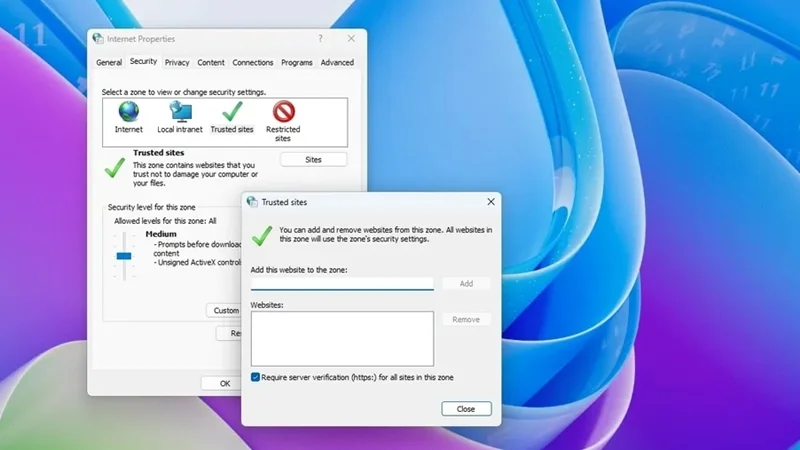Select the Restricted sites zone icon
The image size is (800, 450).
(x=284, y=111)
